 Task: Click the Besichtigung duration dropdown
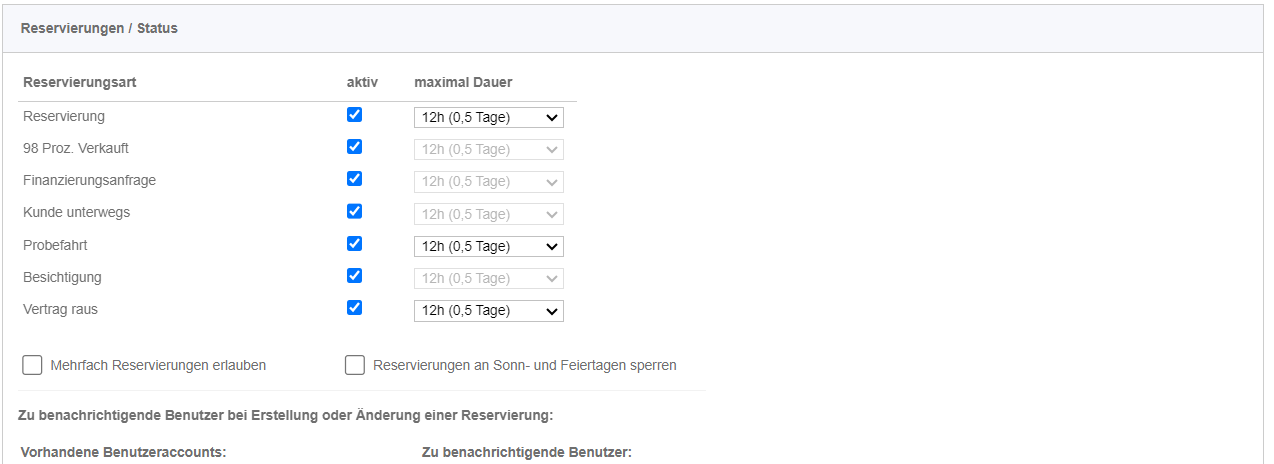point(489,279)
